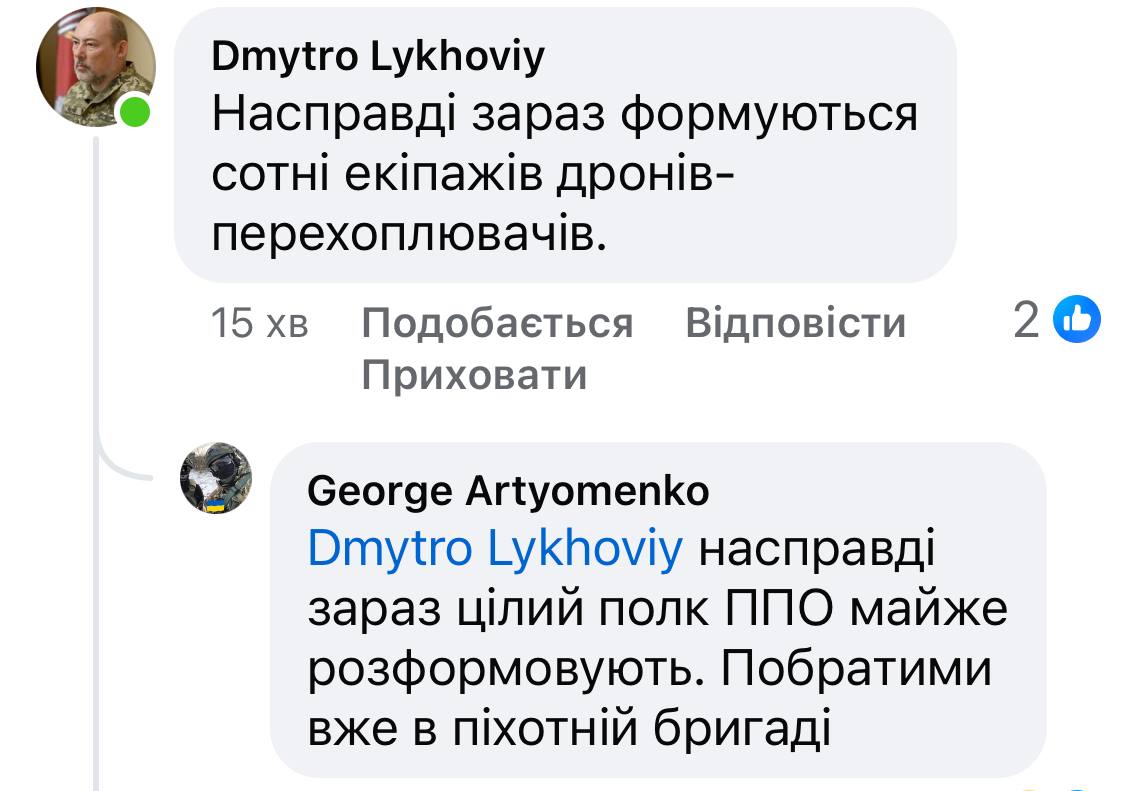The height and width of the screenshot is (791, 1125).
Task: Click the blue thumbs-up reaction icon
Action: pyautogui.click(x=1078, y=320)
